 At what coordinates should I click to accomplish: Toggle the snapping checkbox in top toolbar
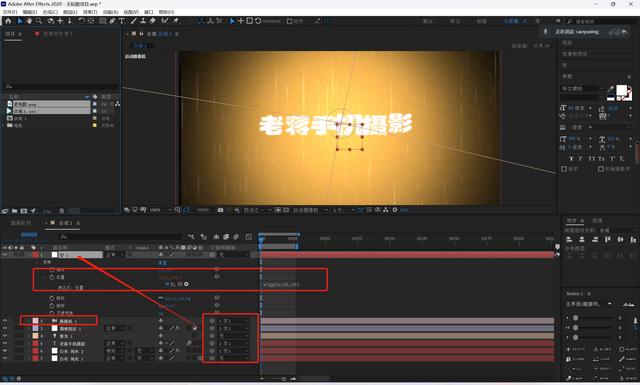point(289,21)
